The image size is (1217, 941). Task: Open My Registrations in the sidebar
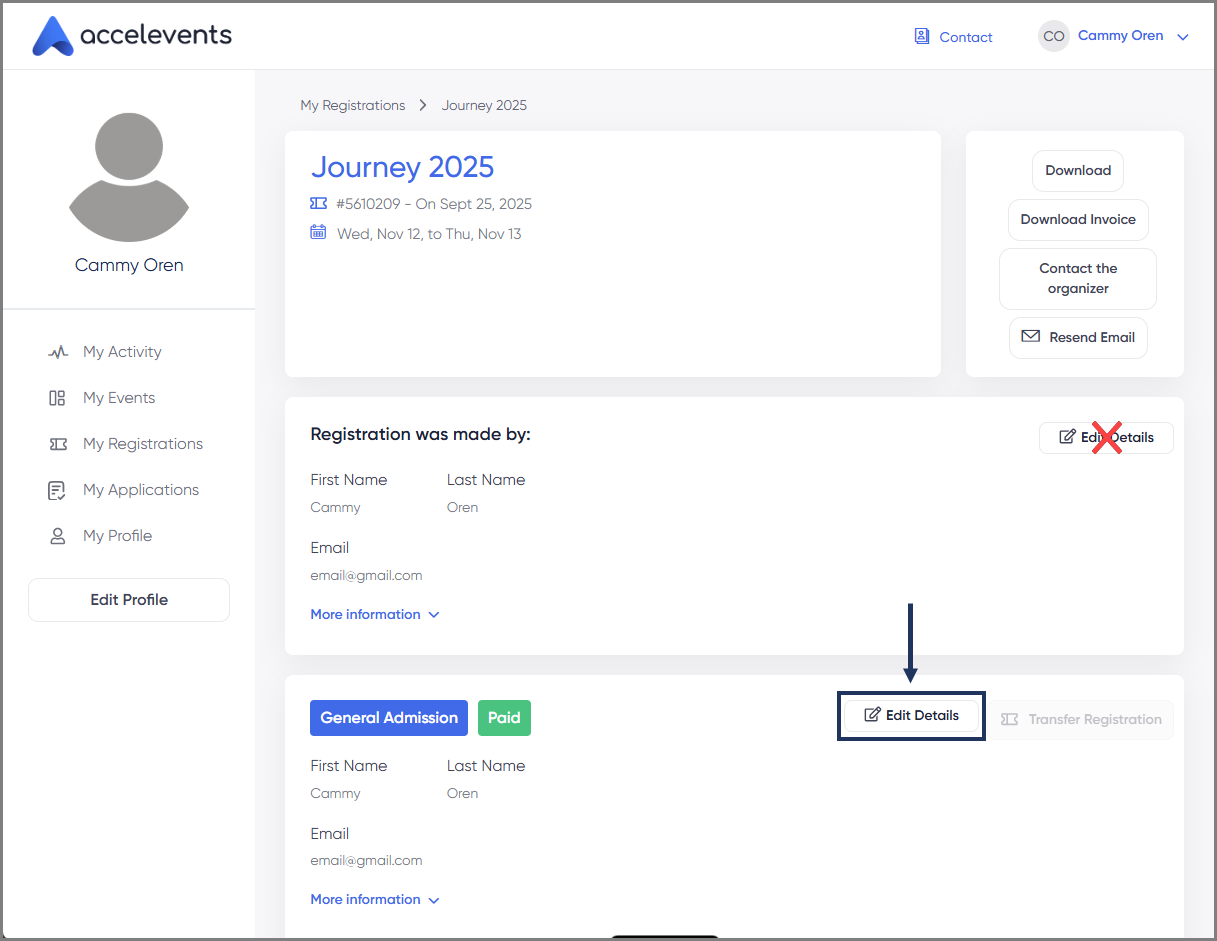(142, 444)
